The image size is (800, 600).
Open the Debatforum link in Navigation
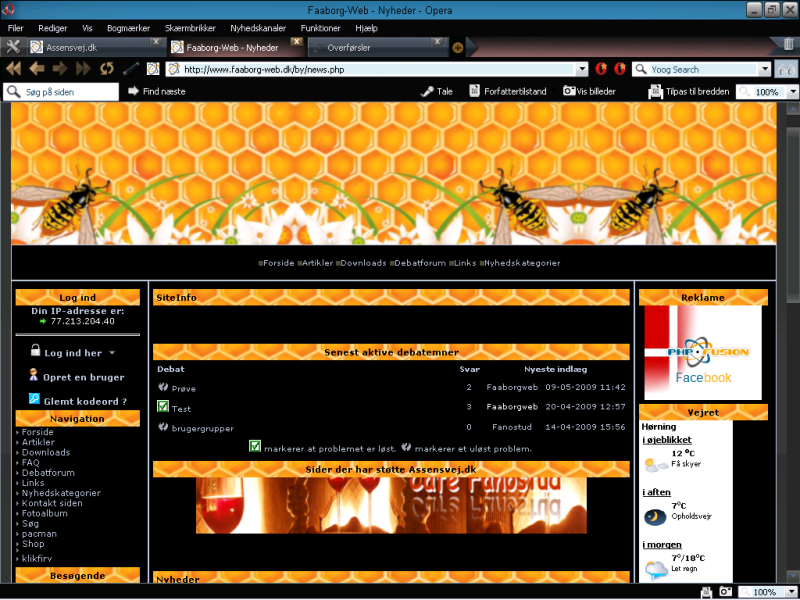pyautogui.click(x=48, y=472)
